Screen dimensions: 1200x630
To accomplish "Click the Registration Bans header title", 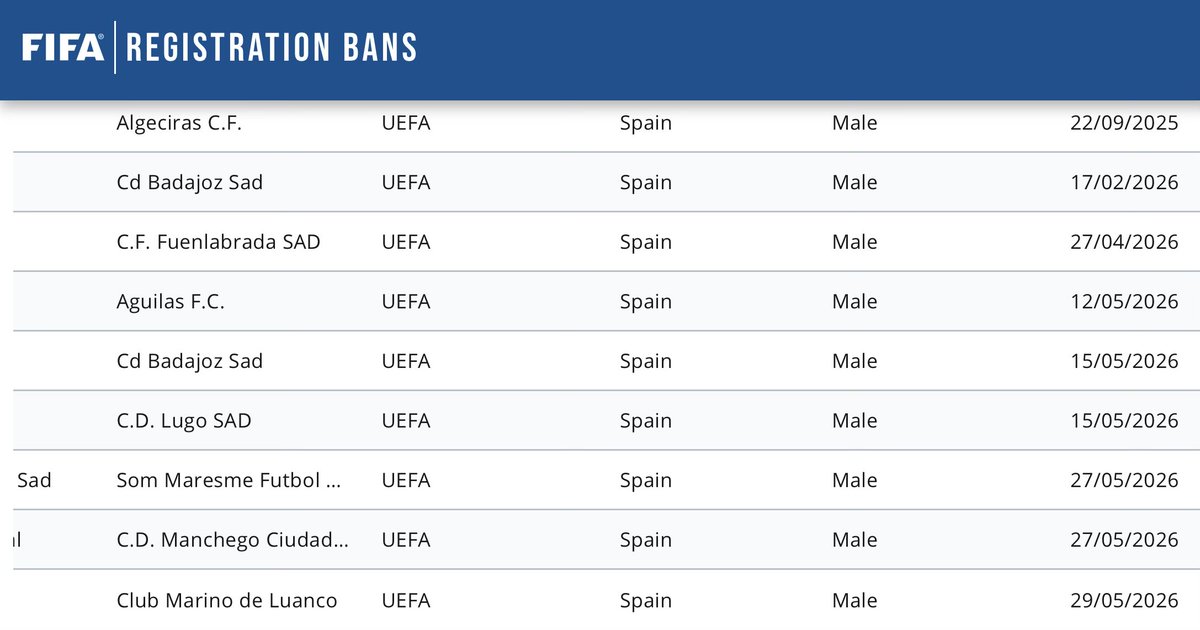I will (271, 47).
